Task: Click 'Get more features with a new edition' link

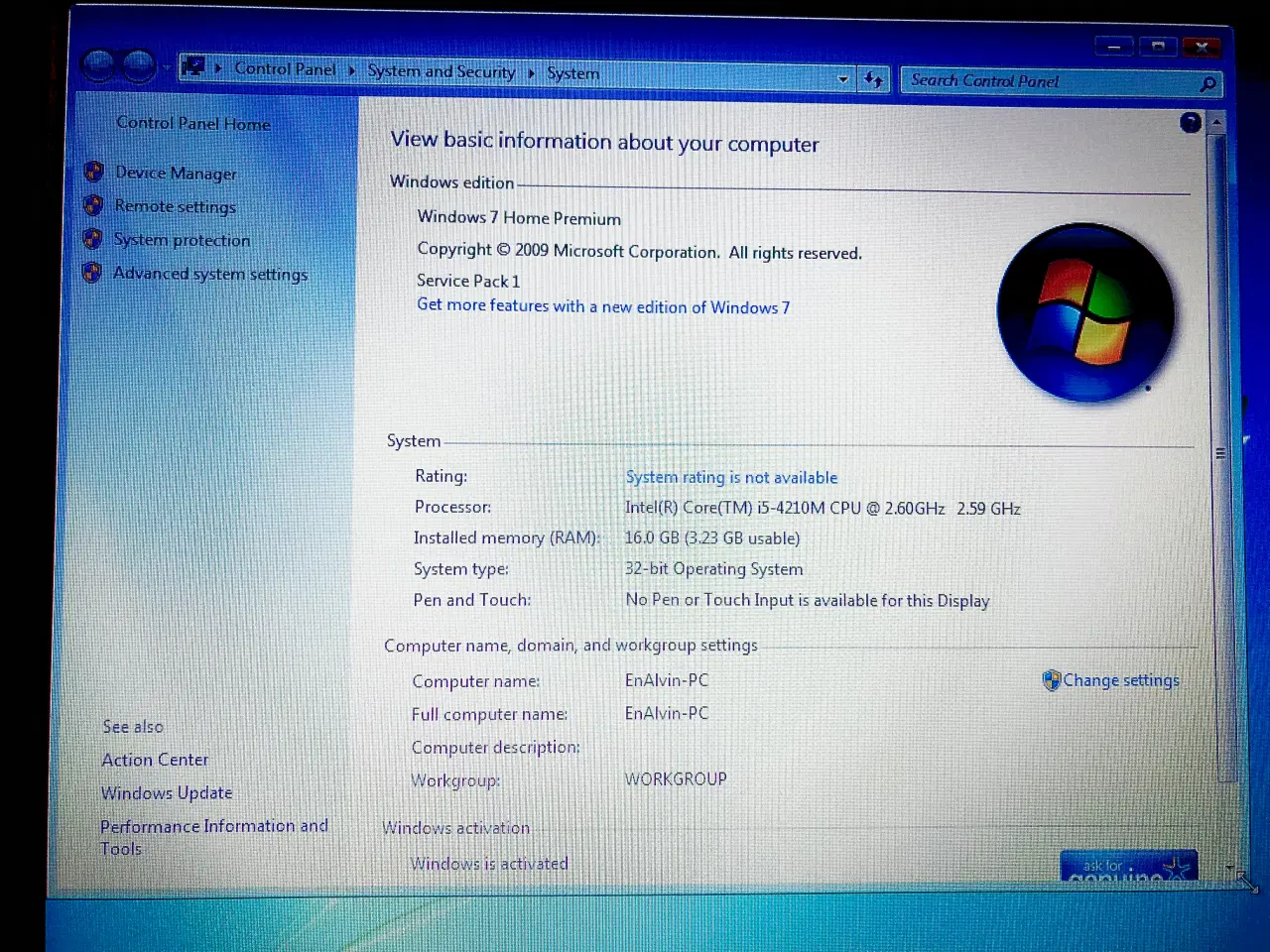Action: [x=603, y=306]
